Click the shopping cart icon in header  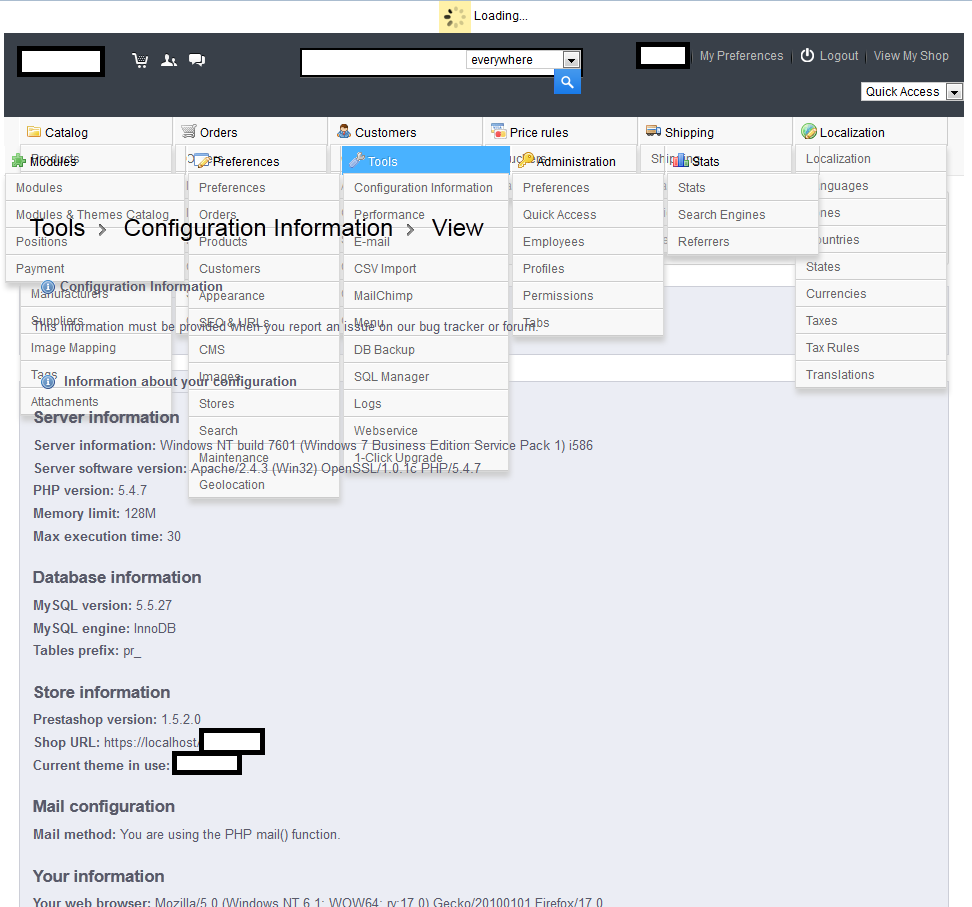point(140,60)
